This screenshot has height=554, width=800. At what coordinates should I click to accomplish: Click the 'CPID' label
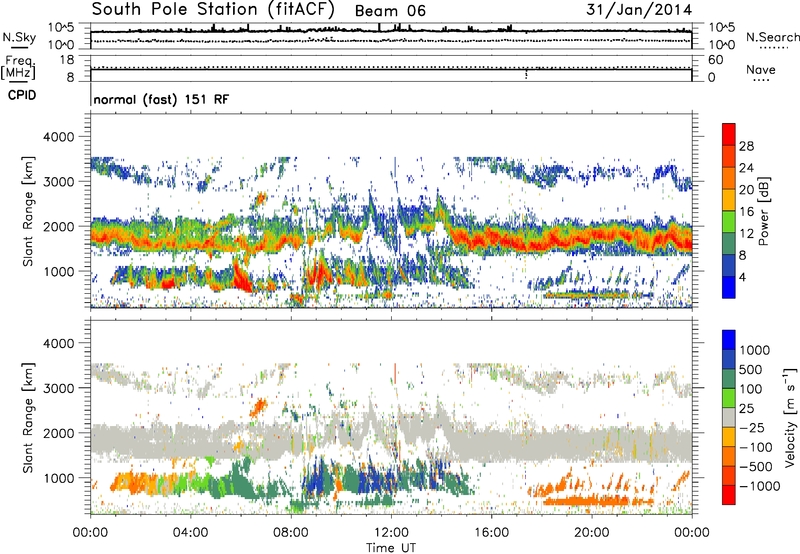[x=22, y=95]
